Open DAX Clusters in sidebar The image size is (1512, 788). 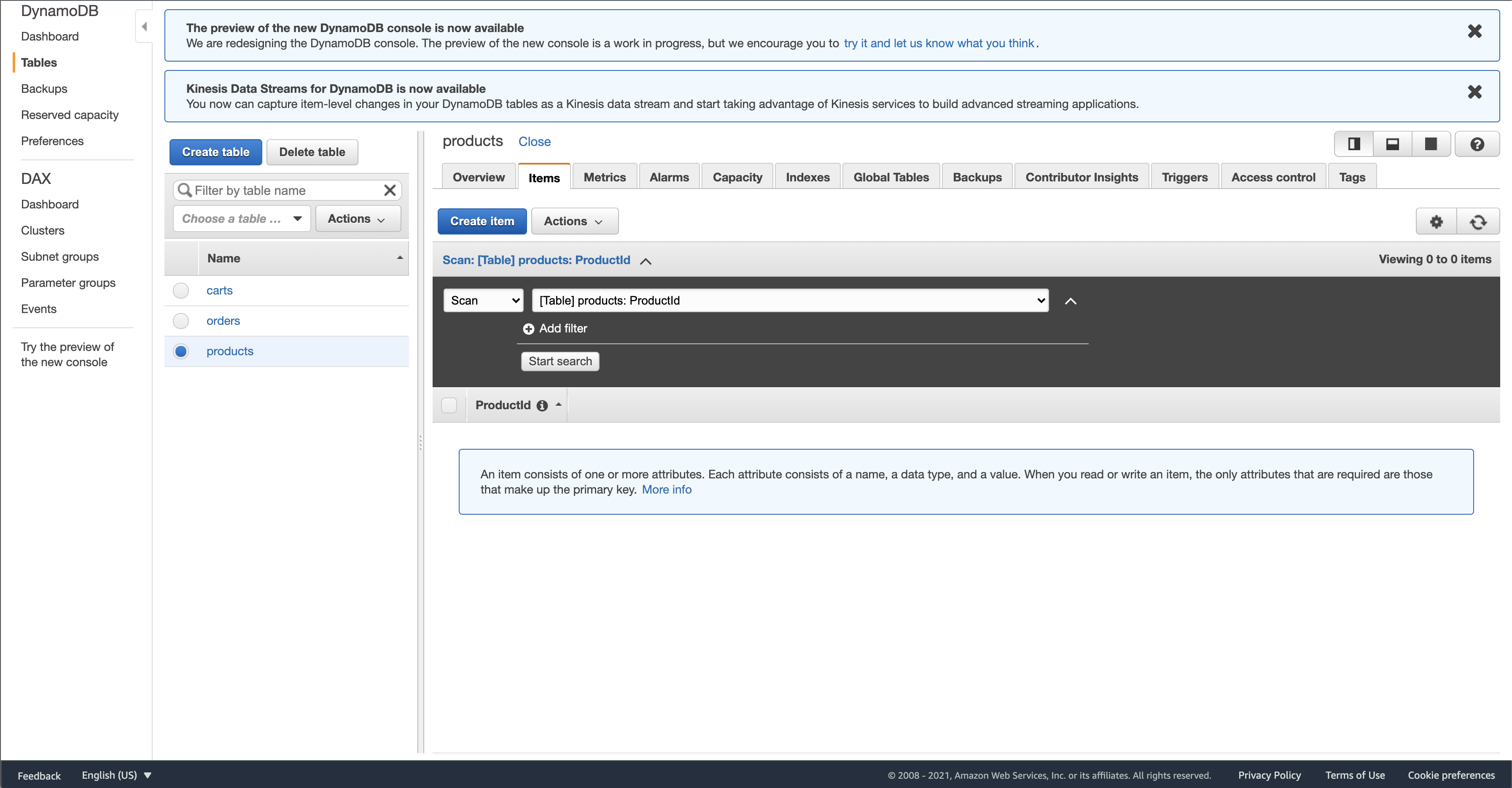coord(42,231)
